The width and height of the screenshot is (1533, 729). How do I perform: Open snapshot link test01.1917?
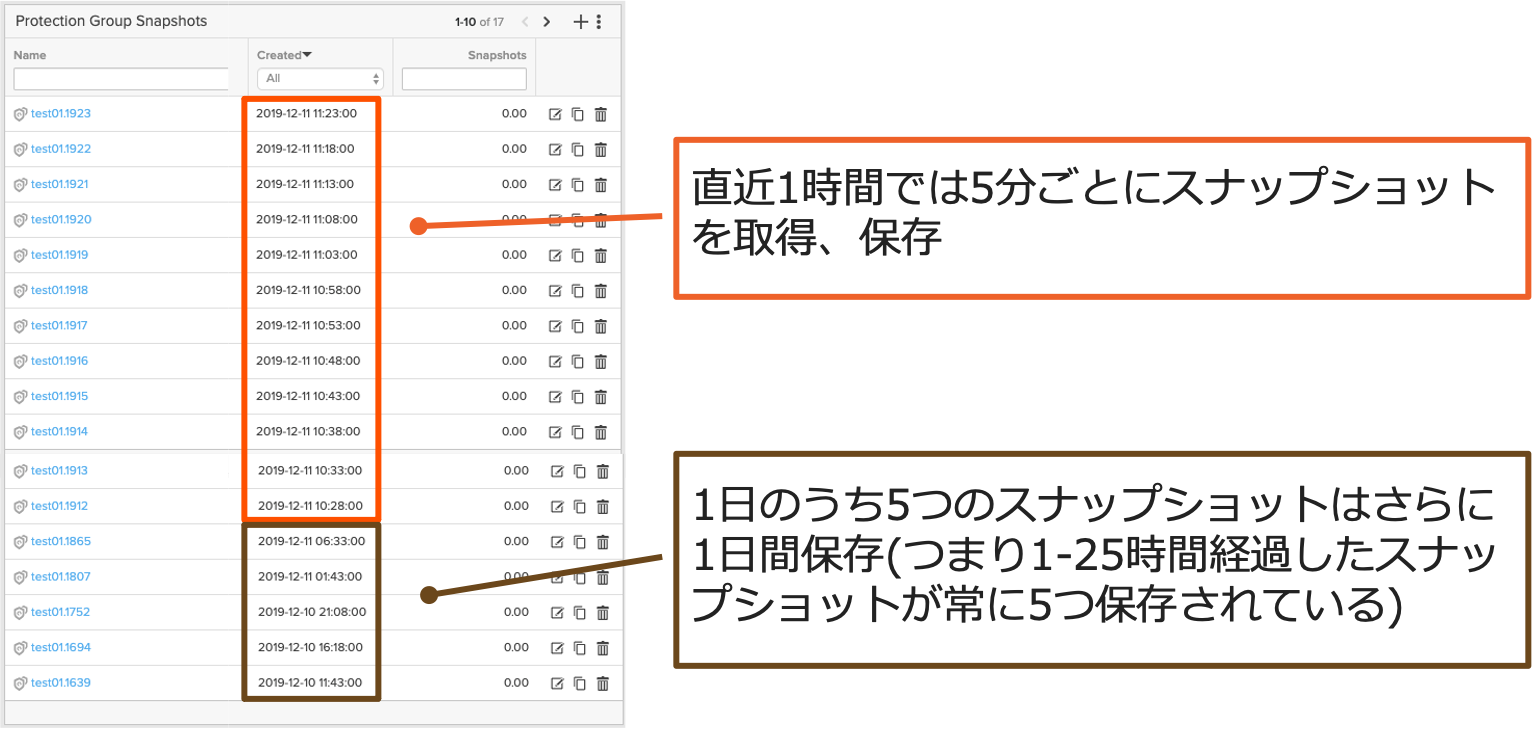[x=60, y=326]
